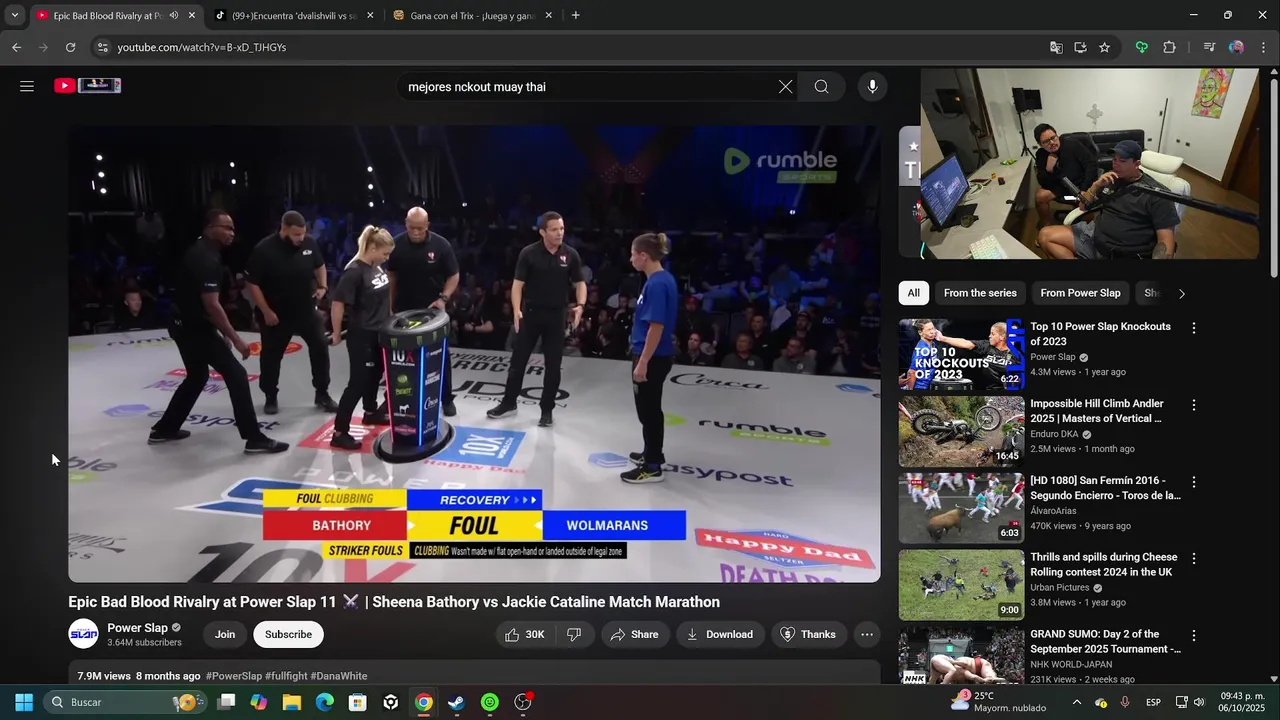The width and height of the screenshot is (1280, 720).
Task: Open the Microsoft Store taskbar icon
Action: pyautogui.click(x=358, y=702)
